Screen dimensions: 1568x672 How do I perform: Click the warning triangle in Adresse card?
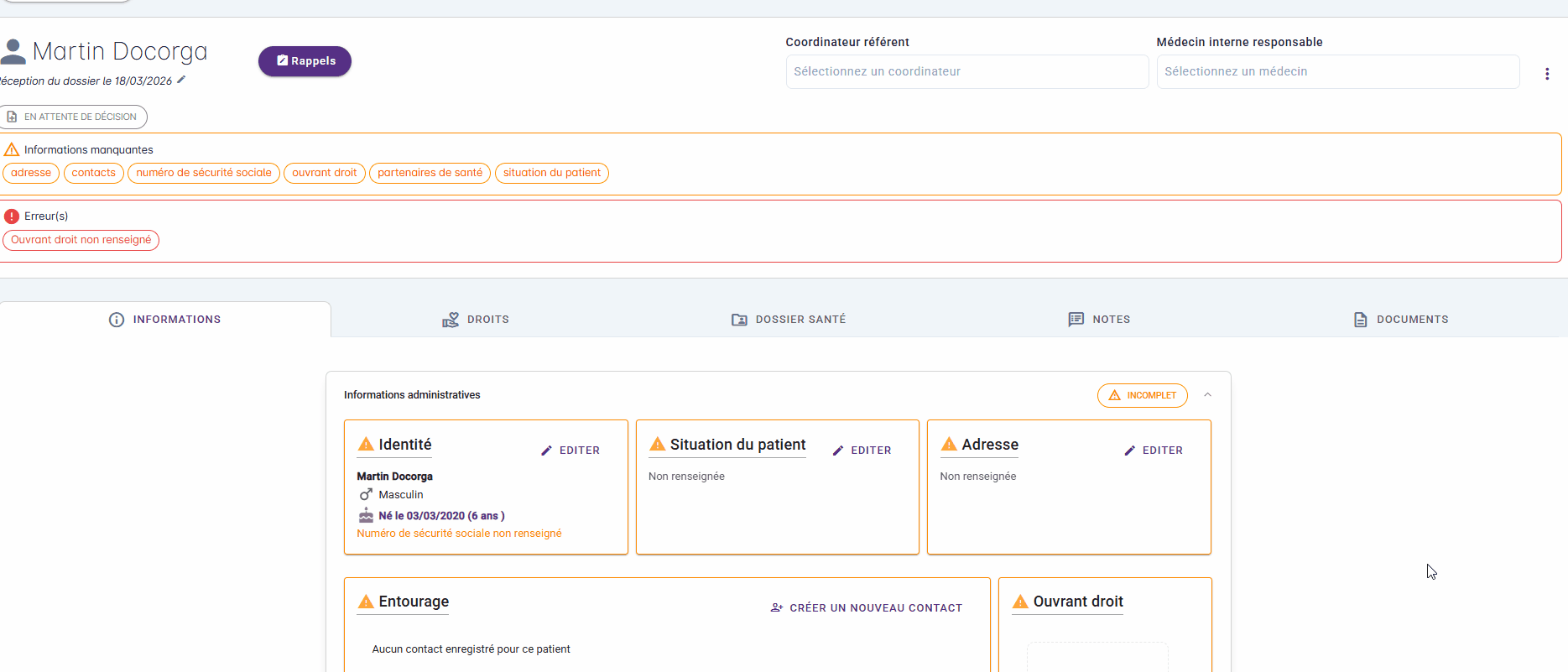[x=949, y=445]
